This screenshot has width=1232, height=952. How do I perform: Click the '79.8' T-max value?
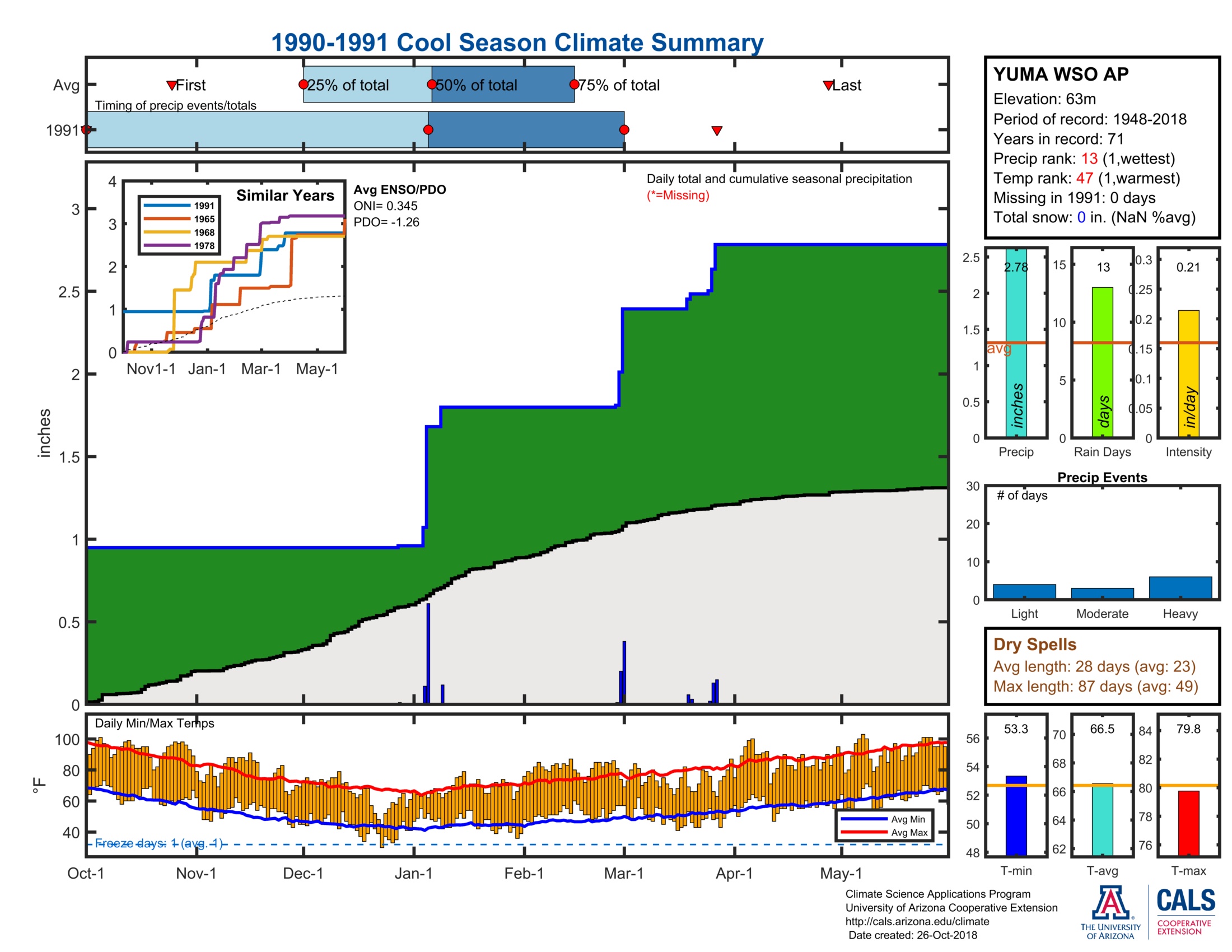(1188, 729)
